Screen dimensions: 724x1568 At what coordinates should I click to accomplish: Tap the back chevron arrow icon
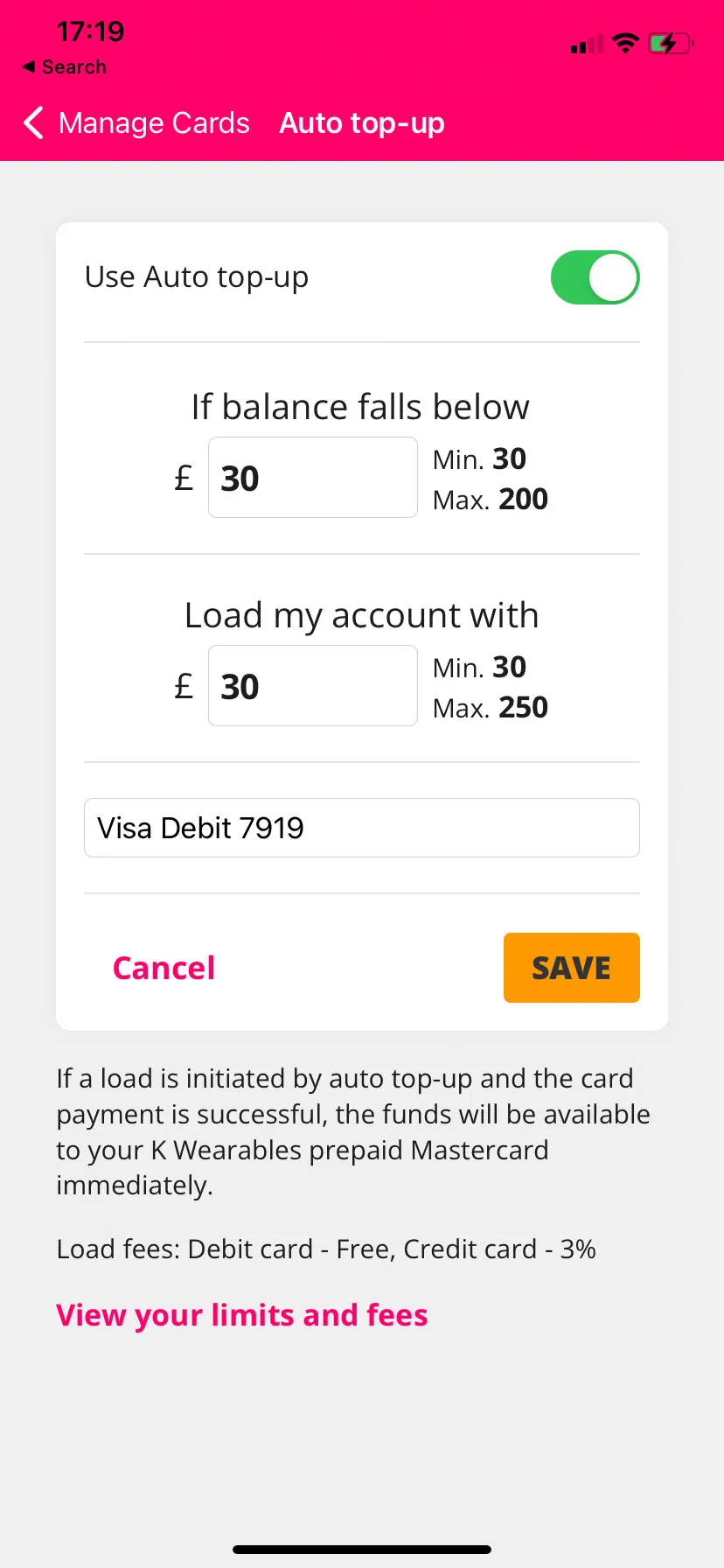click(33, 123)
